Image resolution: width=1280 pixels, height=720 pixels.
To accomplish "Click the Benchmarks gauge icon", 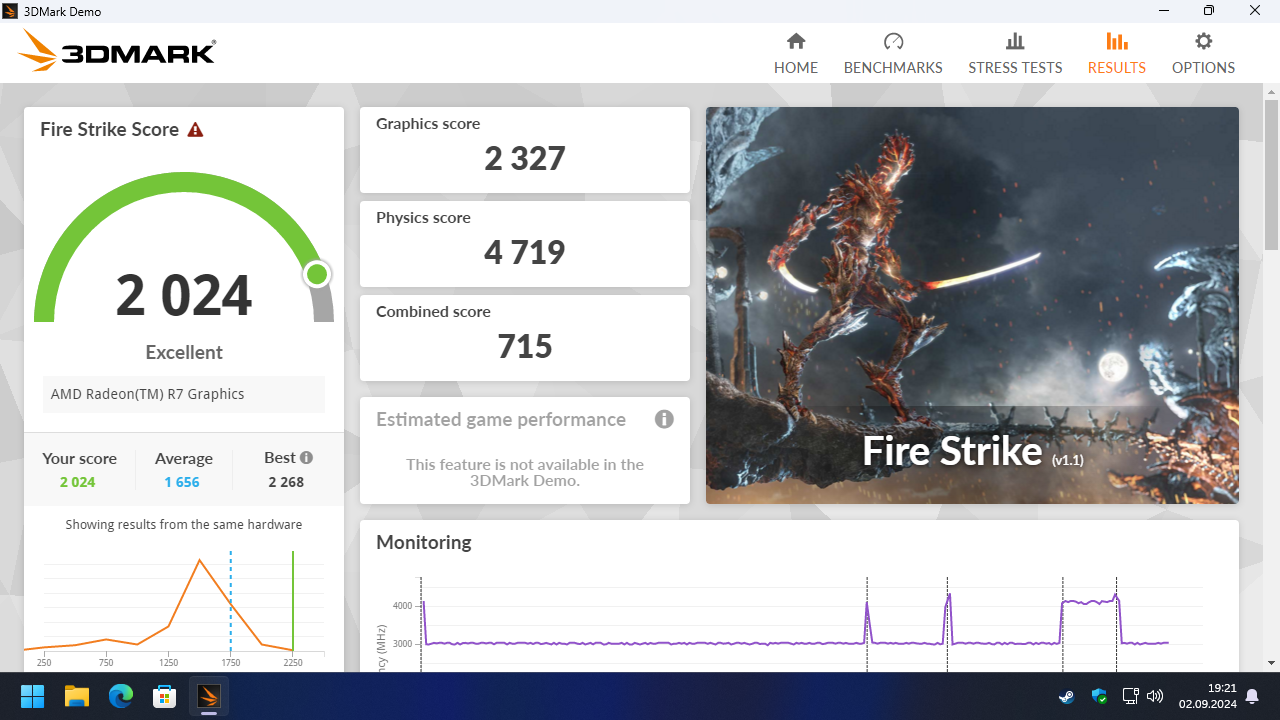I will 892,41.
